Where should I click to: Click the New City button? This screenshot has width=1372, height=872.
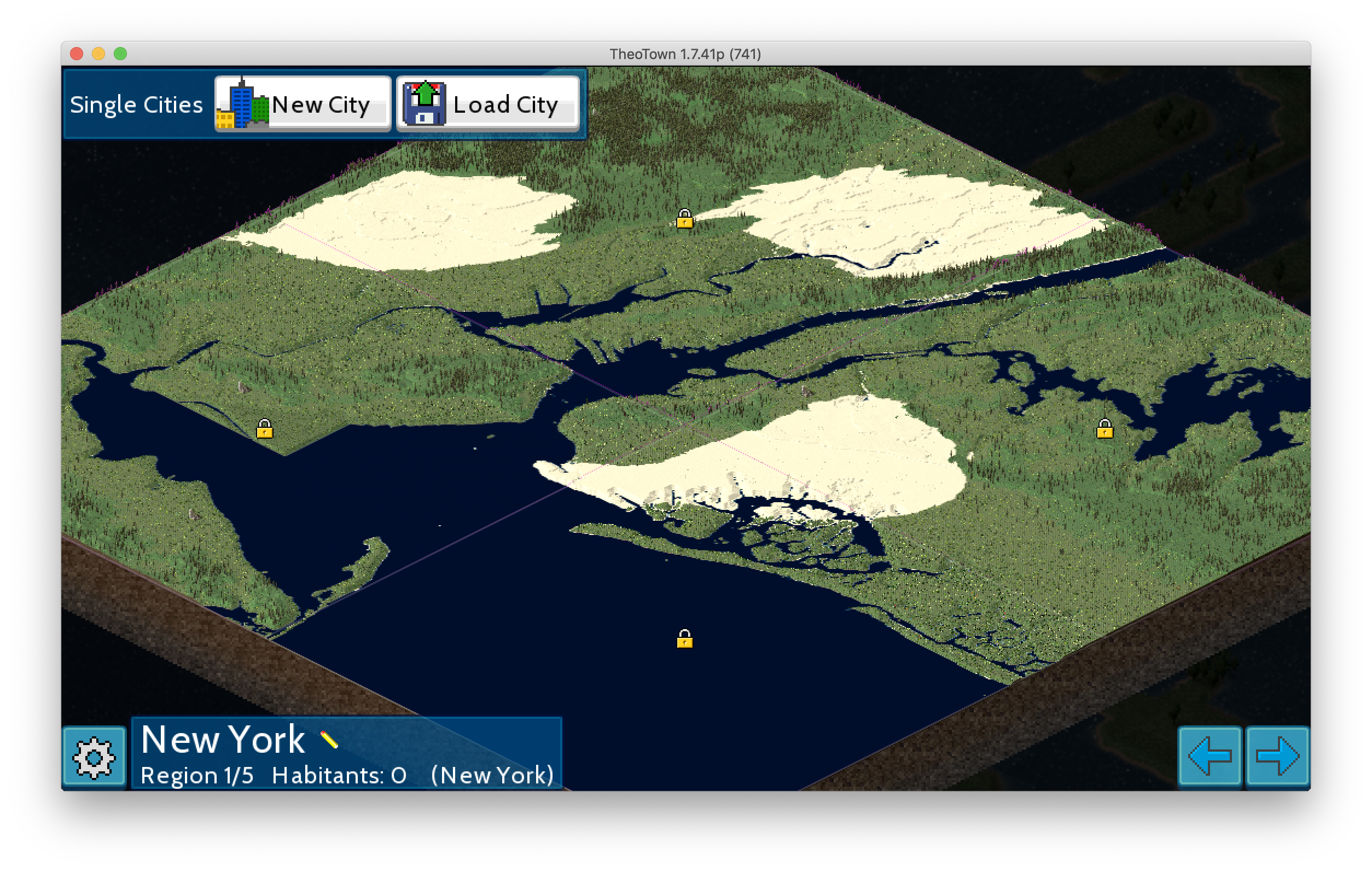pos(303,104)
